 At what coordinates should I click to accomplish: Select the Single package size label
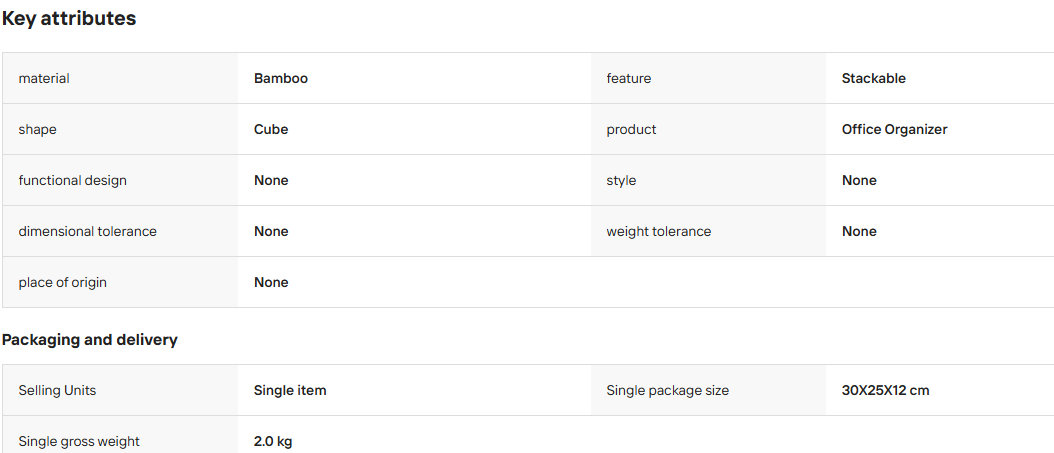tap(667, 390)
